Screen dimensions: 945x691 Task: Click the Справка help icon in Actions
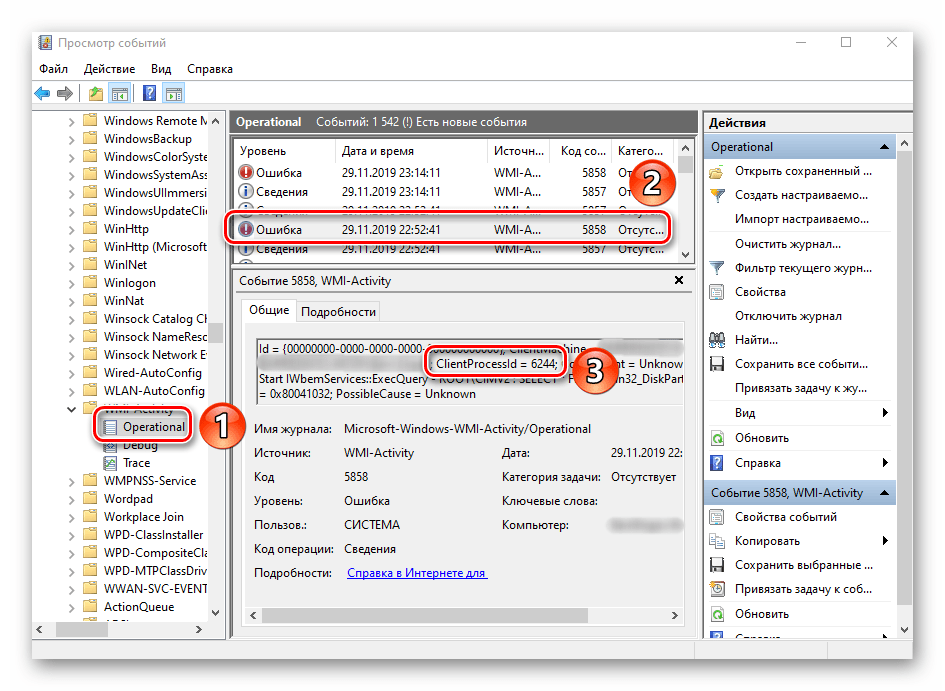coord(717,463)
